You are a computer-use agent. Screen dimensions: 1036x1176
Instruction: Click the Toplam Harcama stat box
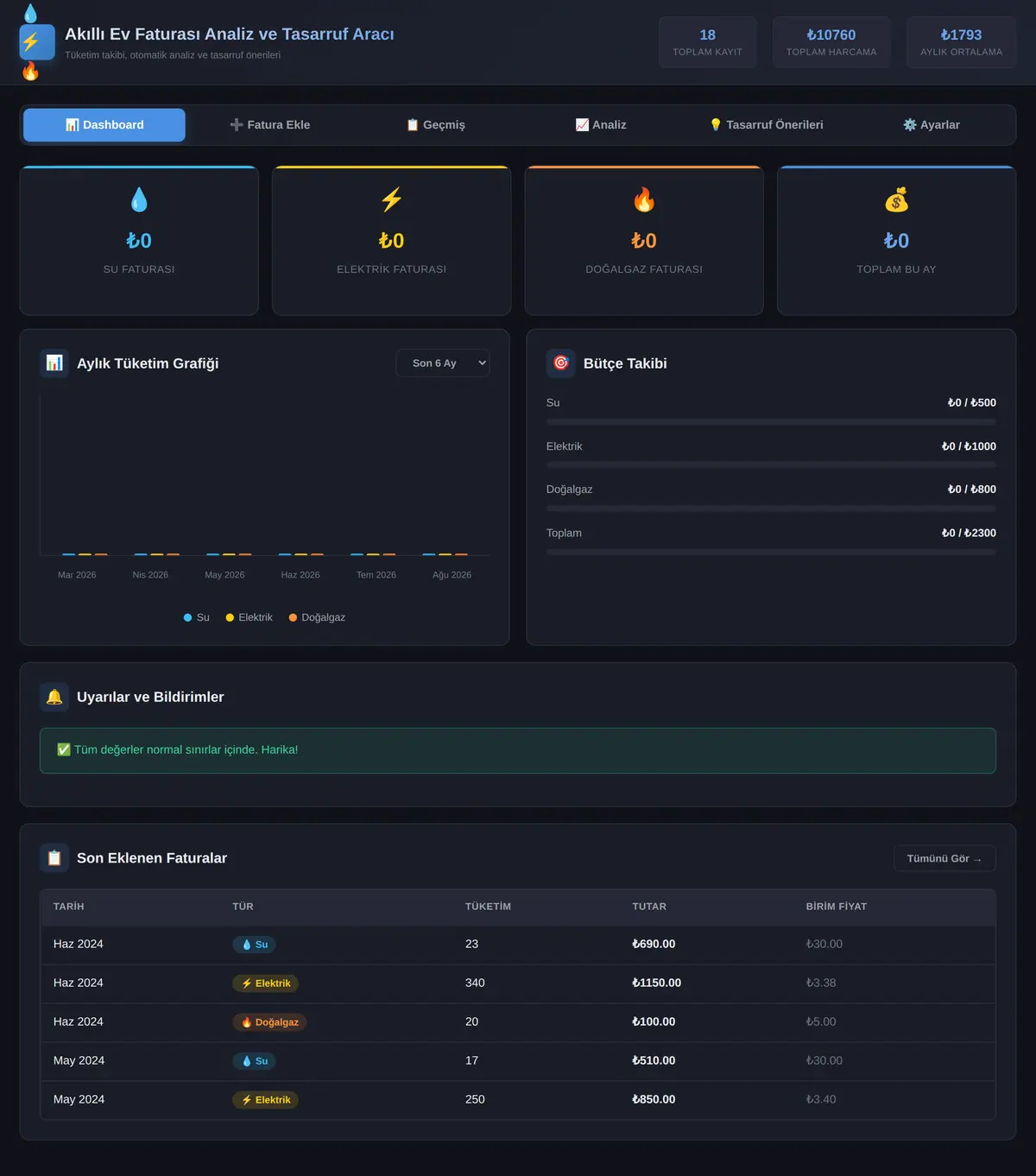(831, 42)
